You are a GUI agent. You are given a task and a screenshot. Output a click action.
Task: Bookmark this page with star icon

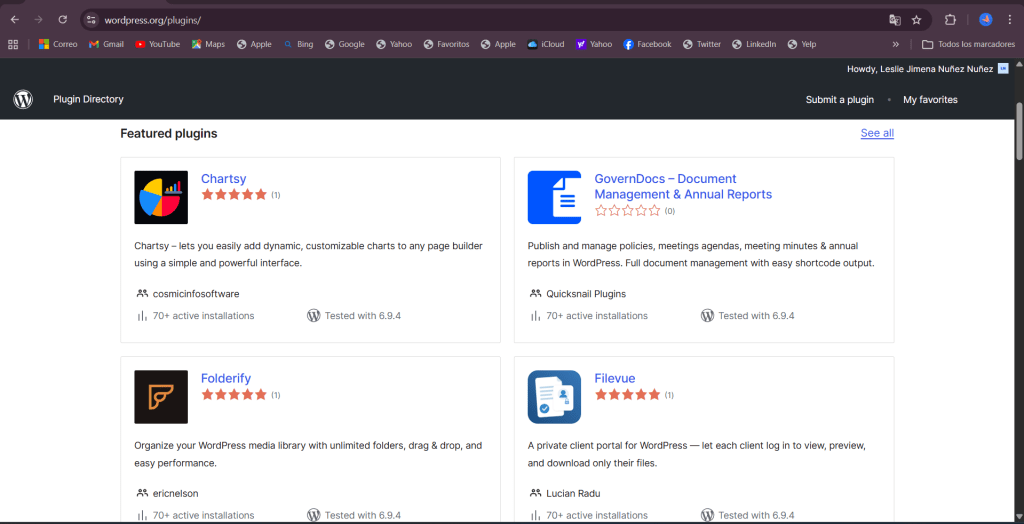pos(916,20)
